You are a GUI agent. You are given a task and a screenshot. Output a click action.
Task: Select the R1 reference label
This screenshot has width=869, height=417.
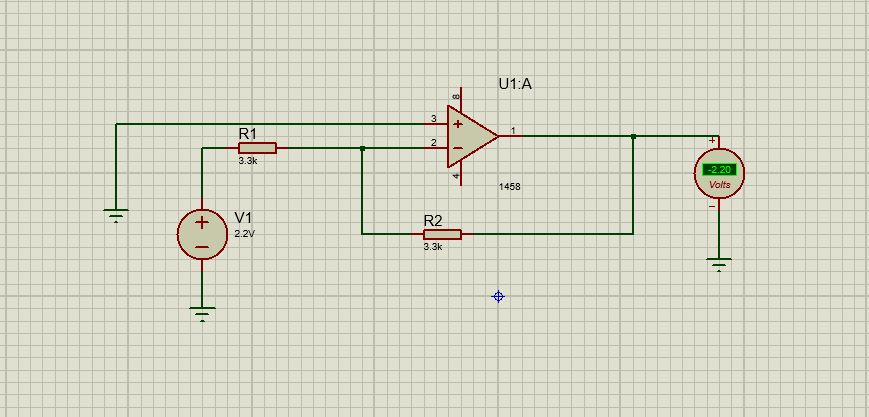pyautogui.click(x=248, y=134)
